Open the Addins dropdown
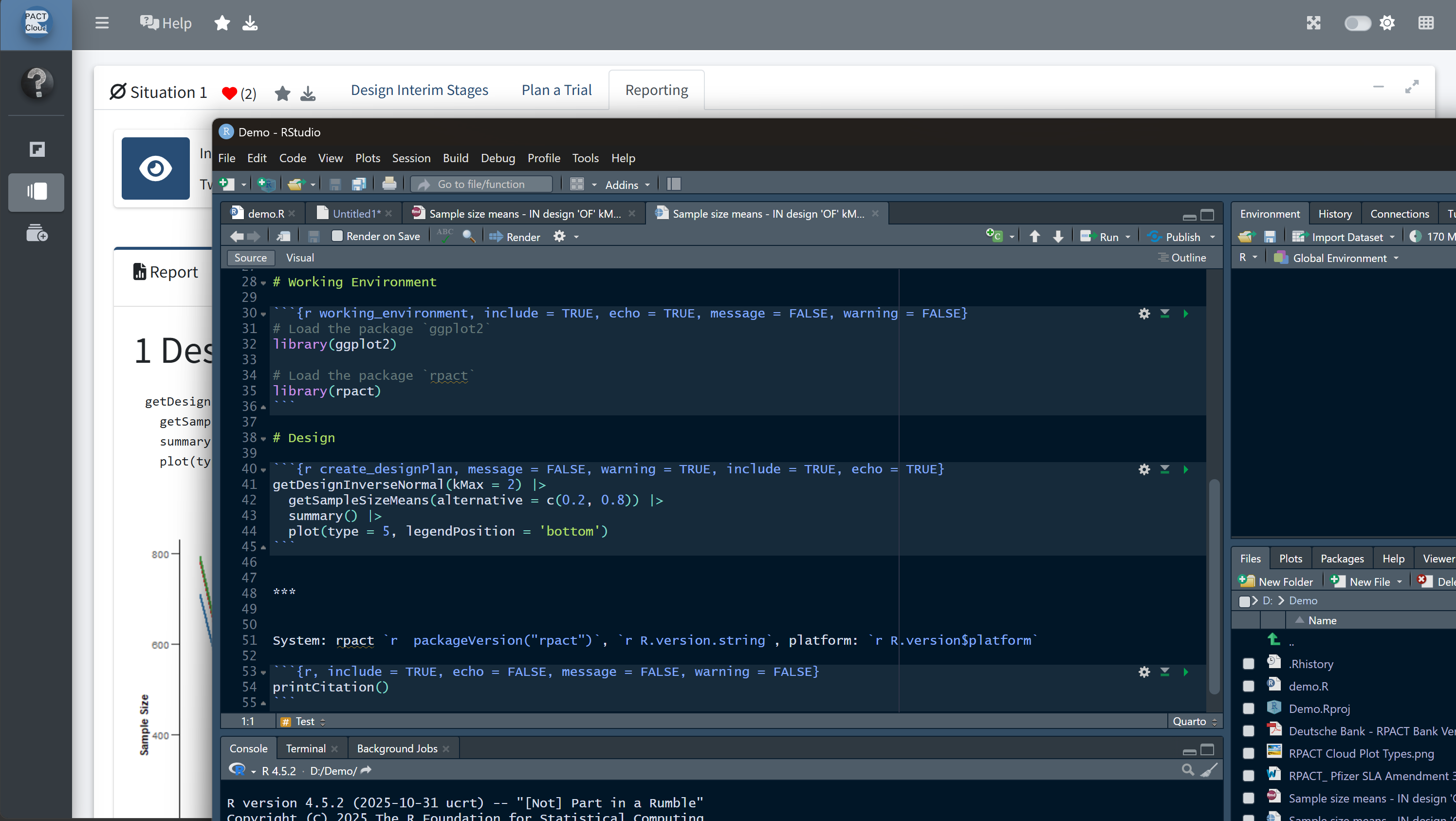The image size is (1456, 821). 627,185
